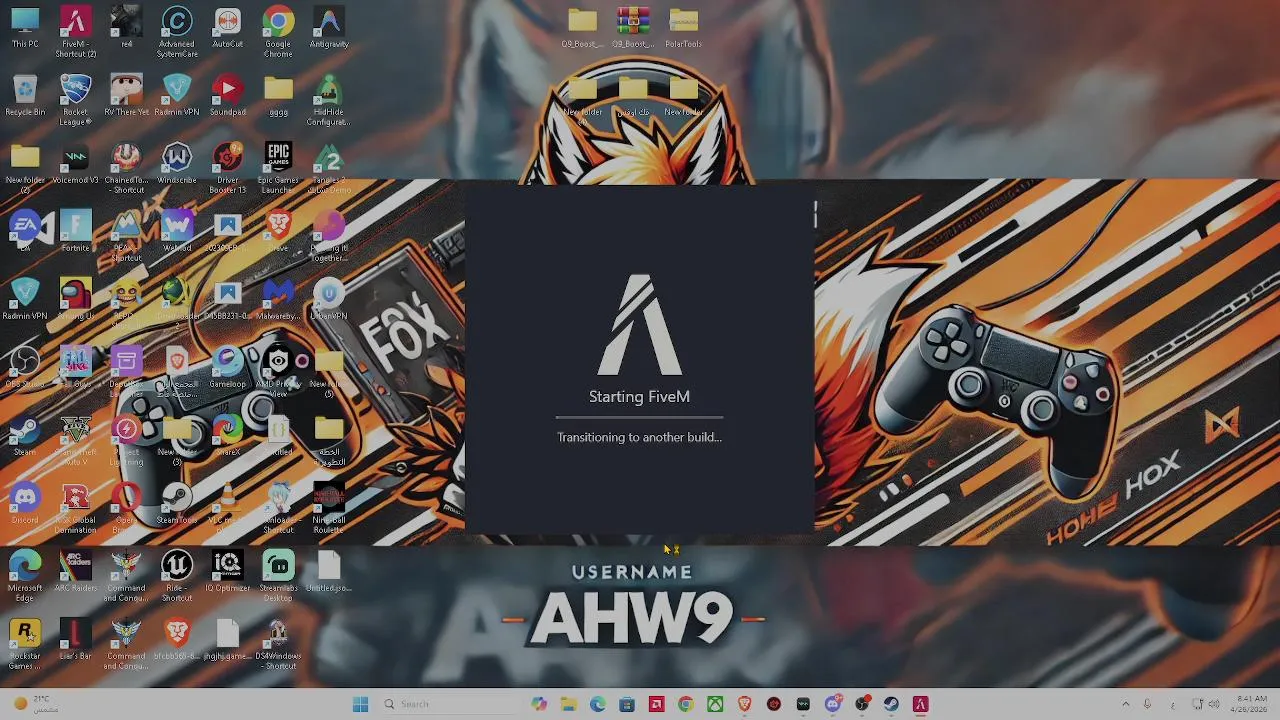Open the UrbanVPN desktop shortcut
This screenshot has height=720, width=1280.
point(329,300)
